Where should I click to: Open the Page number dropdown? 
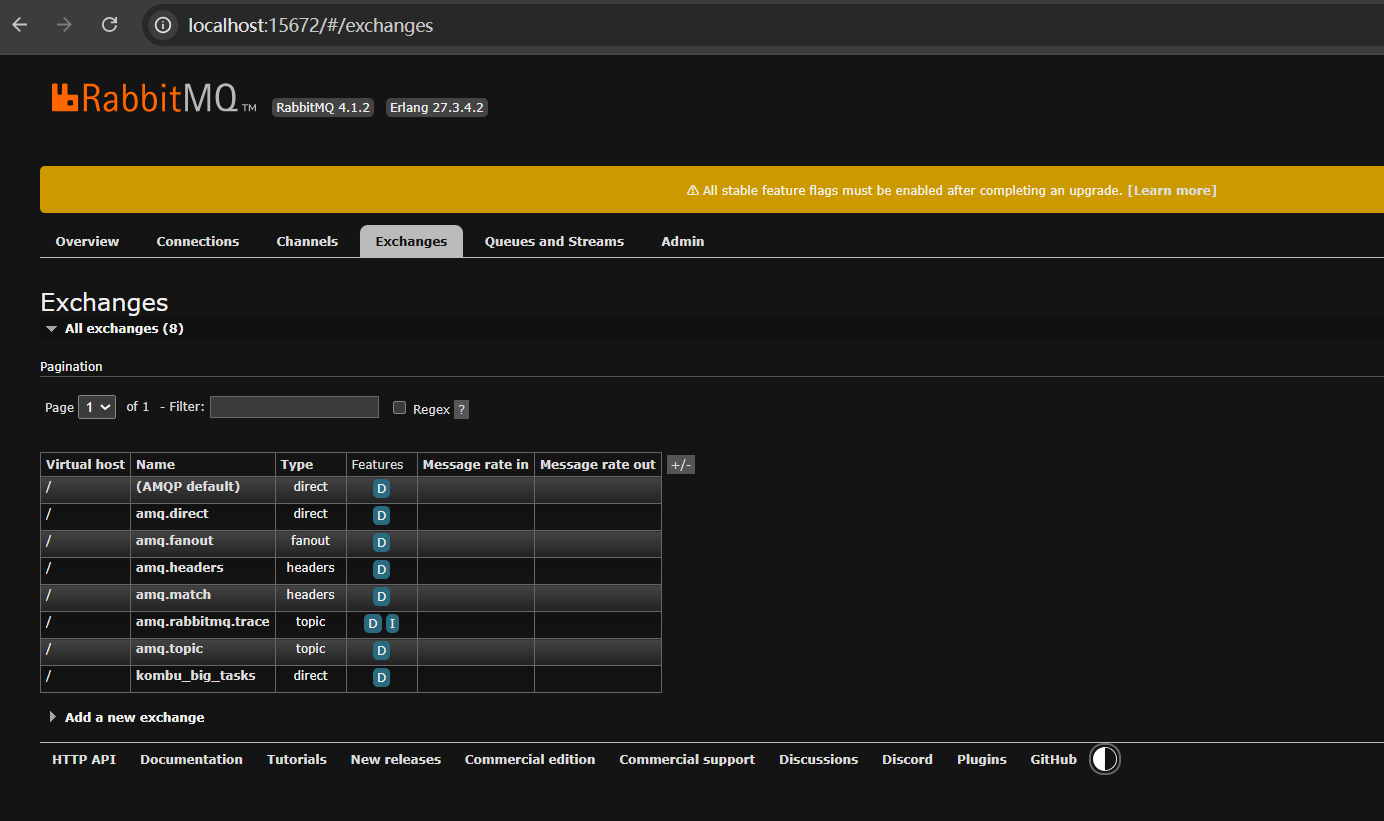tap(98, 407)
